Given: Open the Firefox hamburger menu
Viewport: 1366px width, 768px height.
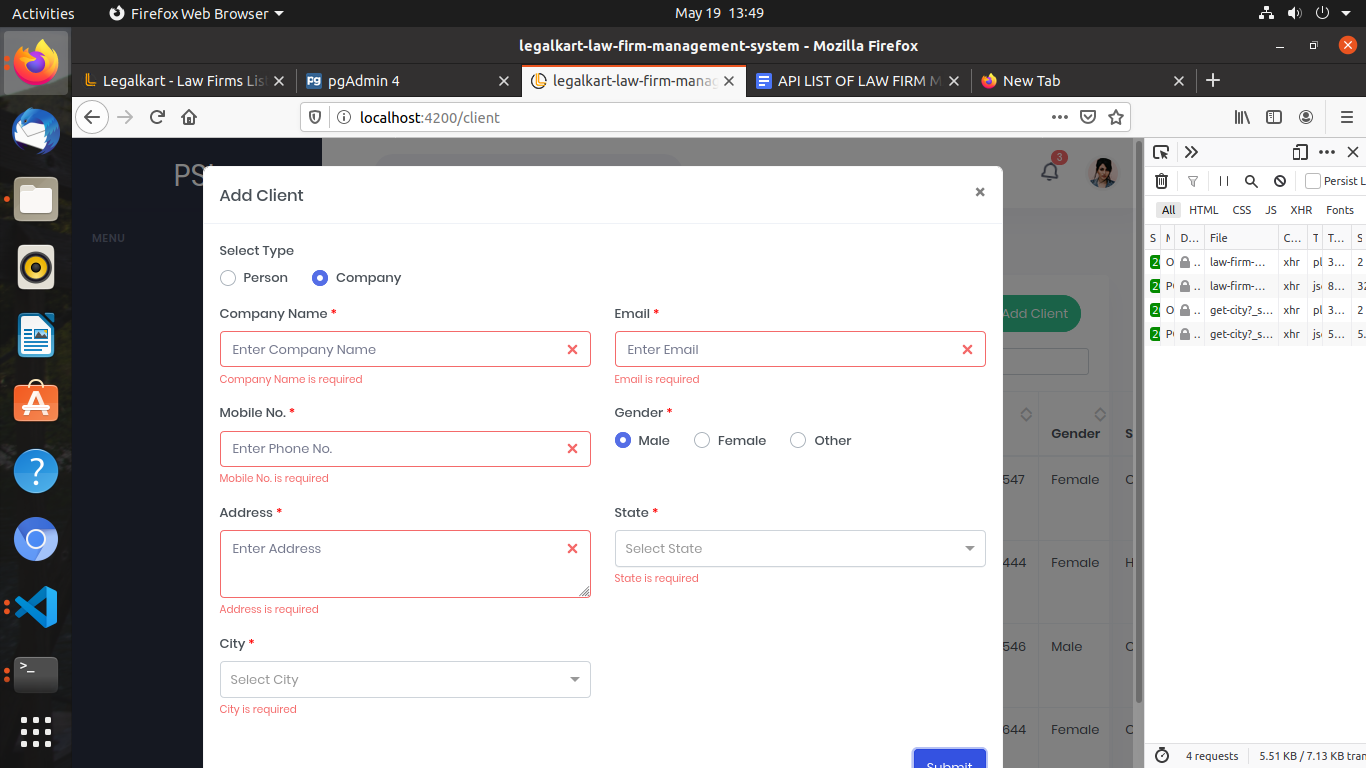Looking at the screenshot, I should [1346, 117].
